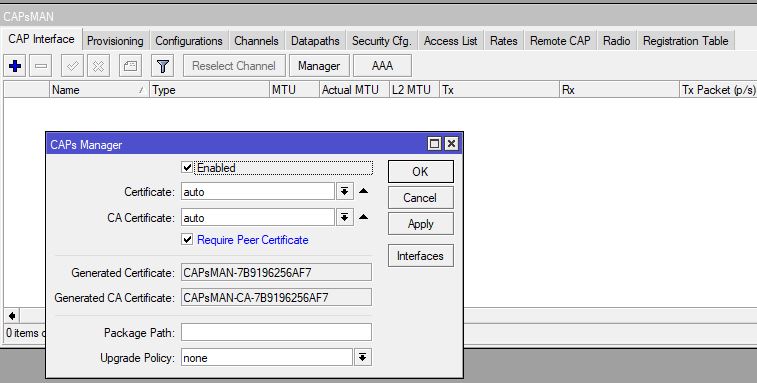Sort by the Tx column header
This screenshot has height=383, width=757.
499,90
